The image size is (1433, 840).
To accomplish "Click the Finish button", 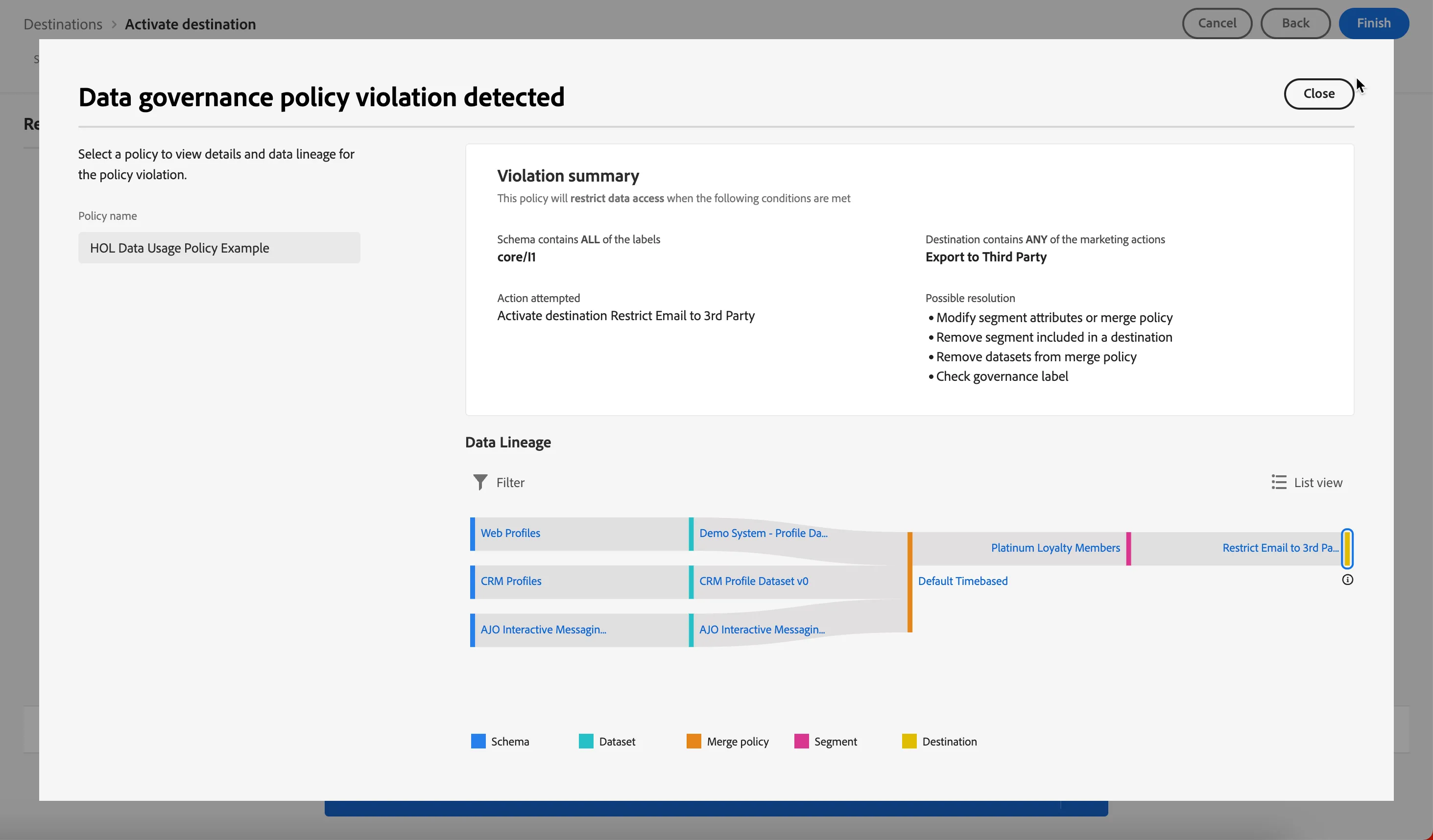I will (x=1373, y=23).
